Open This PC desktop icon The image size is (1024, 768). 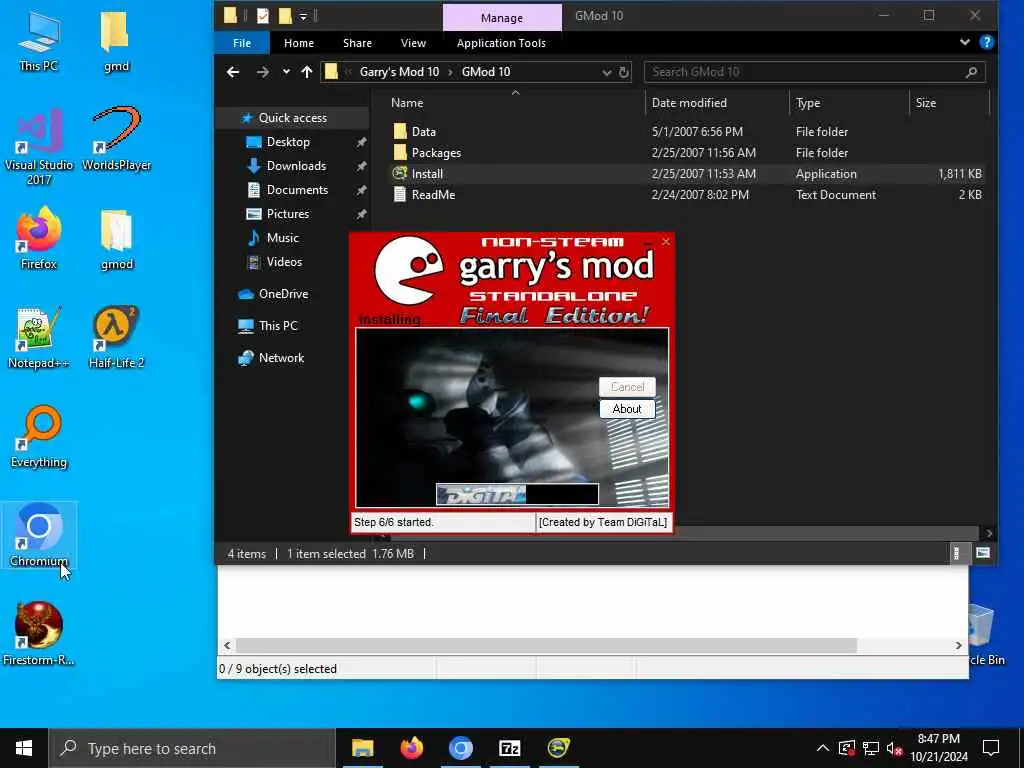pos(38,41)
